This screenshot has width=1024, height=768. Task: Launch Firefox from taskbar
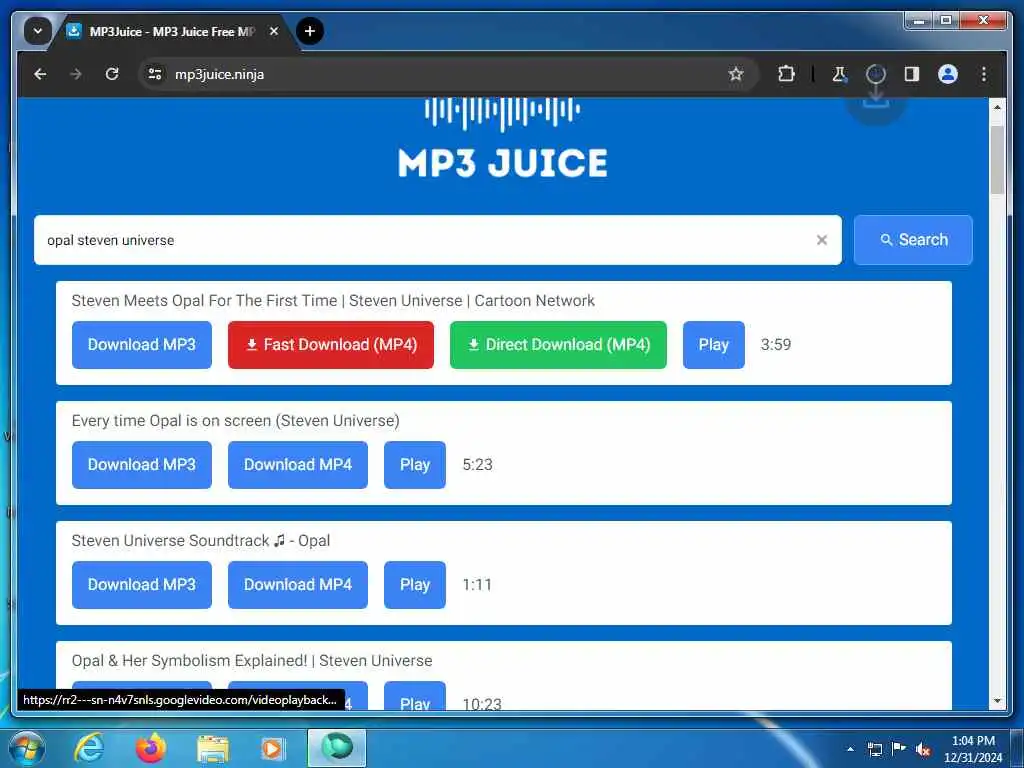(151, 748)
